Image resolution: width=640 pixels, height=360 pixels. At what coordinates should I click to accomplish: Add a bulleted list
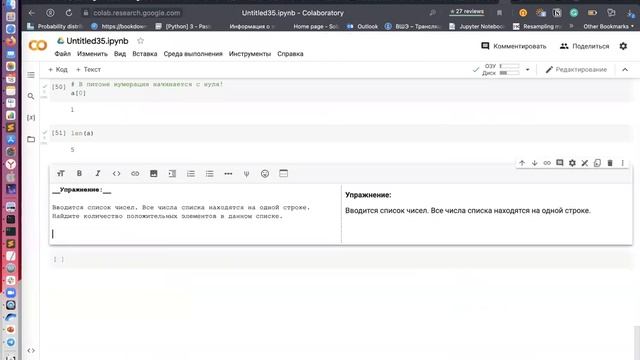pyautogui.click(x=209, y=173)
